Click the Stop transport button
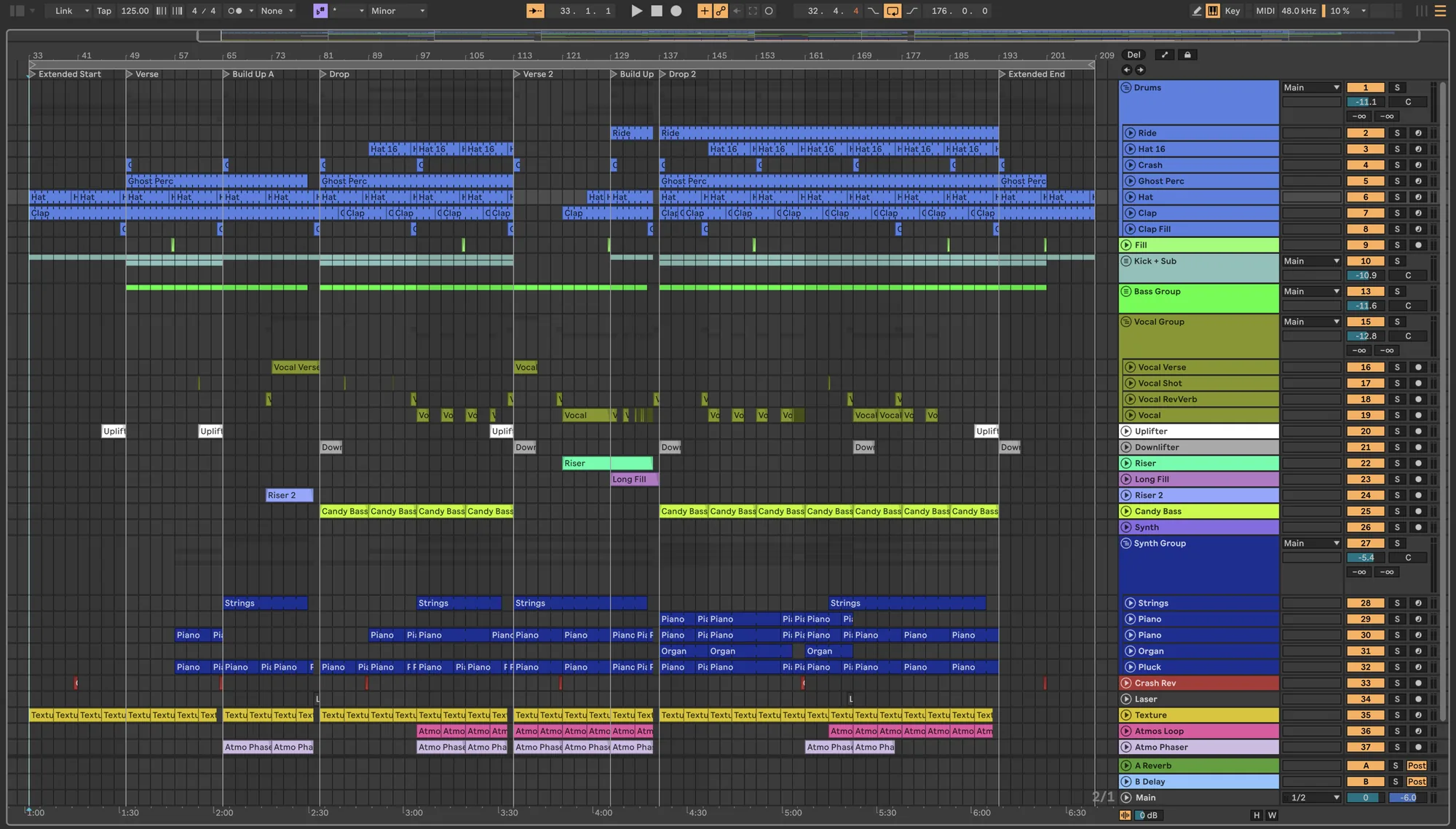 [x=657, y=11]
